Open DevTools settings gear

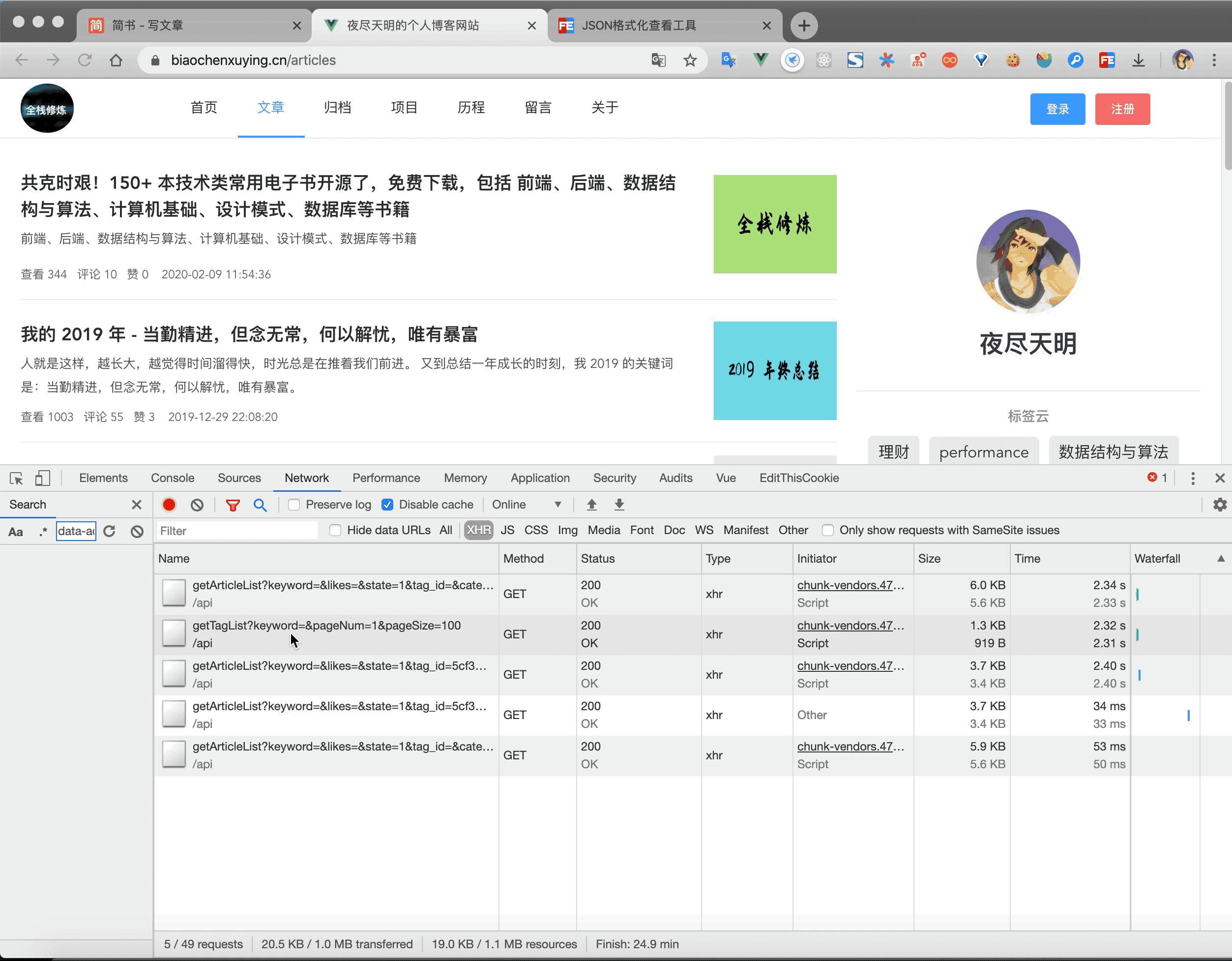click(x=1220, y=505)
